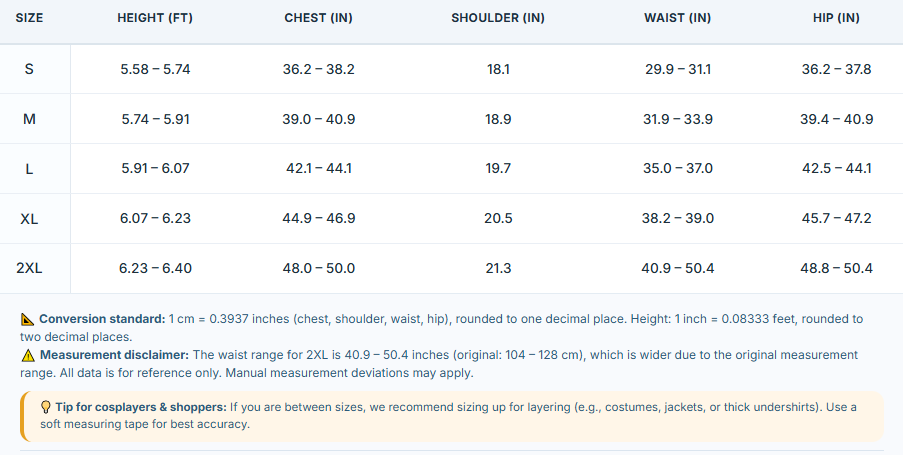Click the ruler icon beside Conversion standard

click(27, 319)
